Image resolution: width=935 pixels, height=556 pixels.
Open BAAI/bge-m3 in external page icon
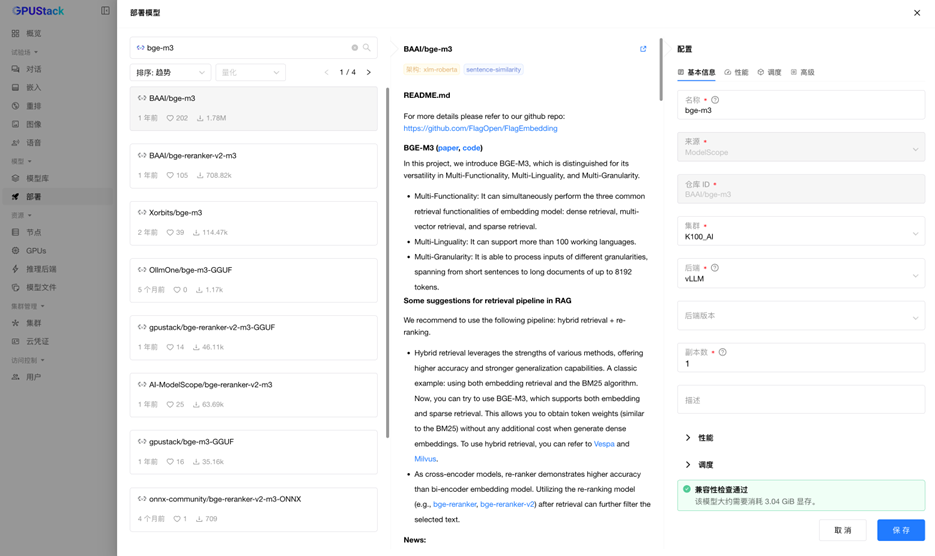tap(643, 49)
